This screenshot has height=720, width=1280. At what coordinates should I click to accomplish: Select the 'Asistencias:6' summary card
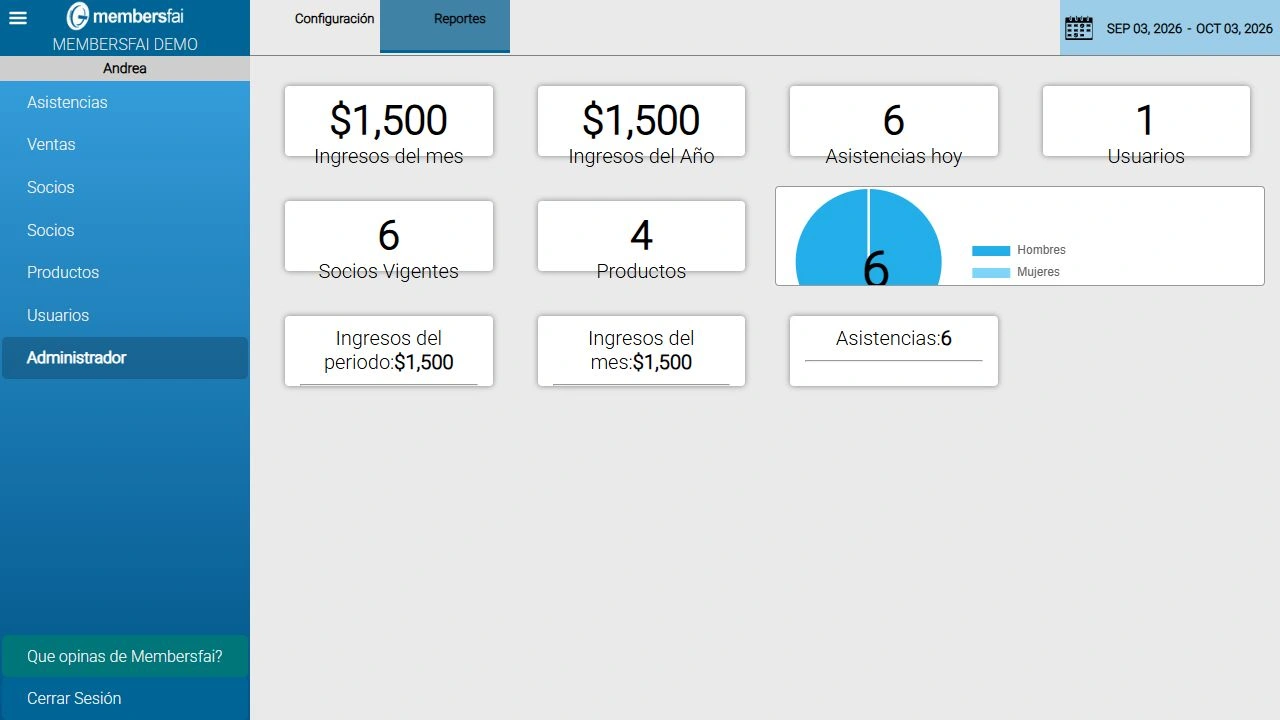(x=894, y=351)
